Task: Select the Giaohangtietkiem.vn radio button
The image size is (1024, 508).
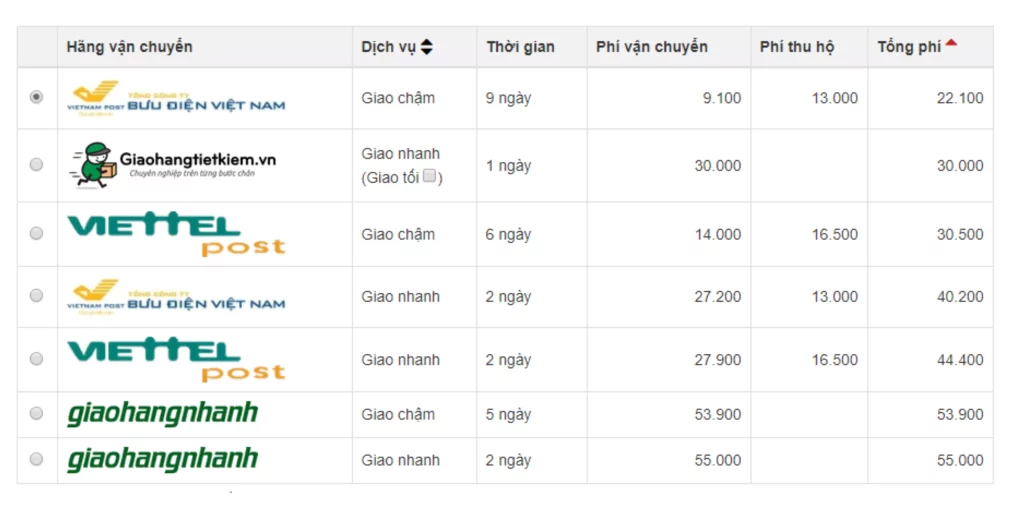Action: click(x=37, y=165)
